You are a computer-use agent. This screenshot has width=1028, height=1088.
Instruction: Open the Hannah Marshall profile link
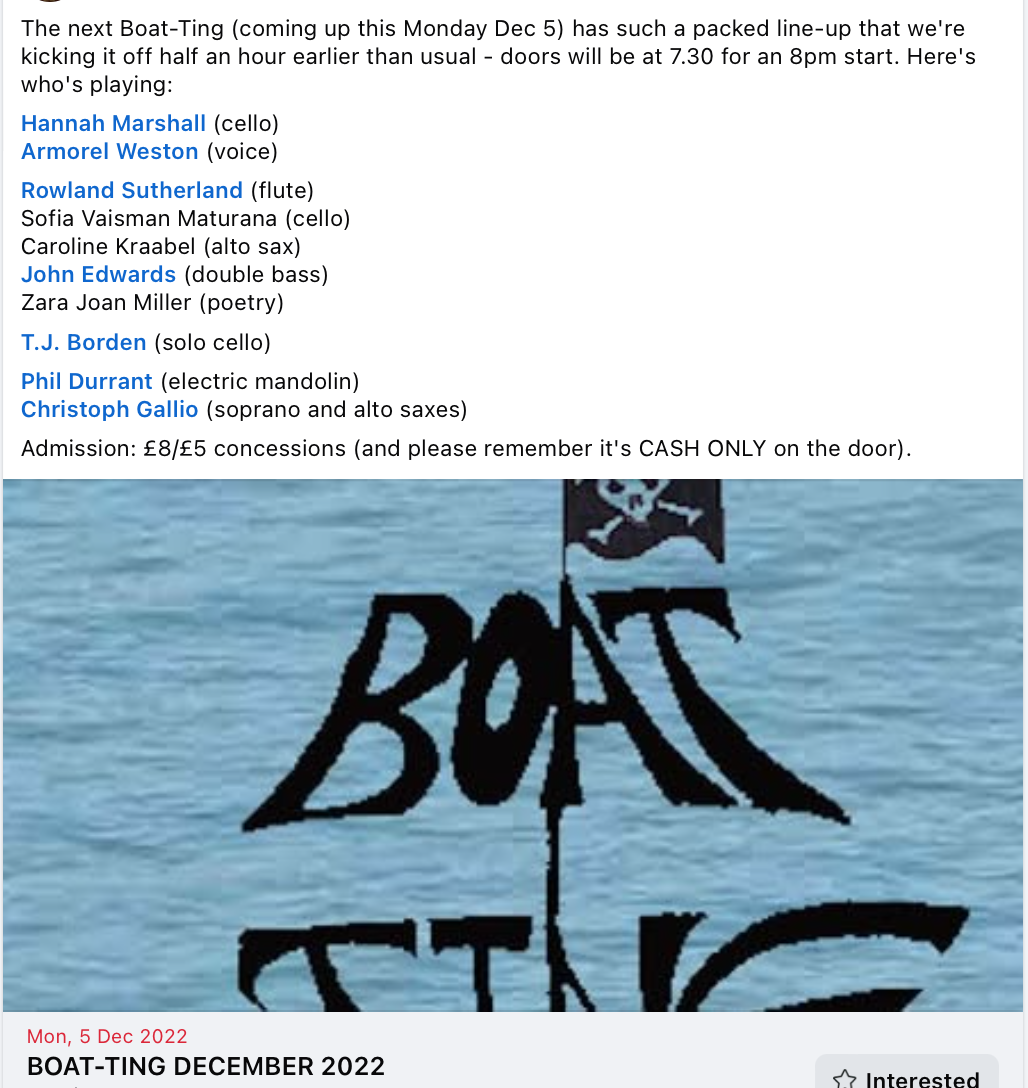pyautogui.click(x=113, y=124)
